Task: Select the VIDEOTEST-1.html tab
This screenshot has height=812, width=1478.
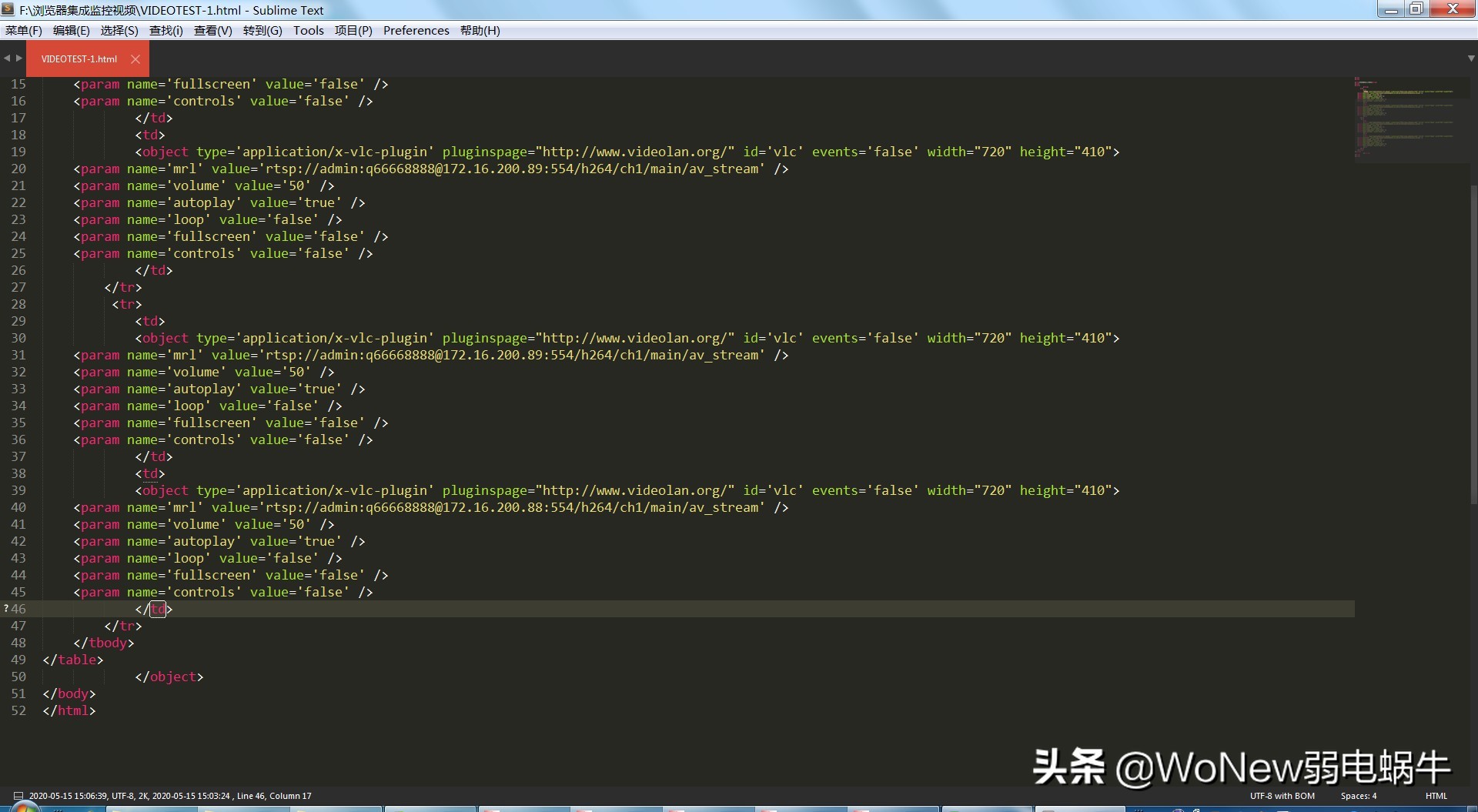Action: [x=79, y=59]
